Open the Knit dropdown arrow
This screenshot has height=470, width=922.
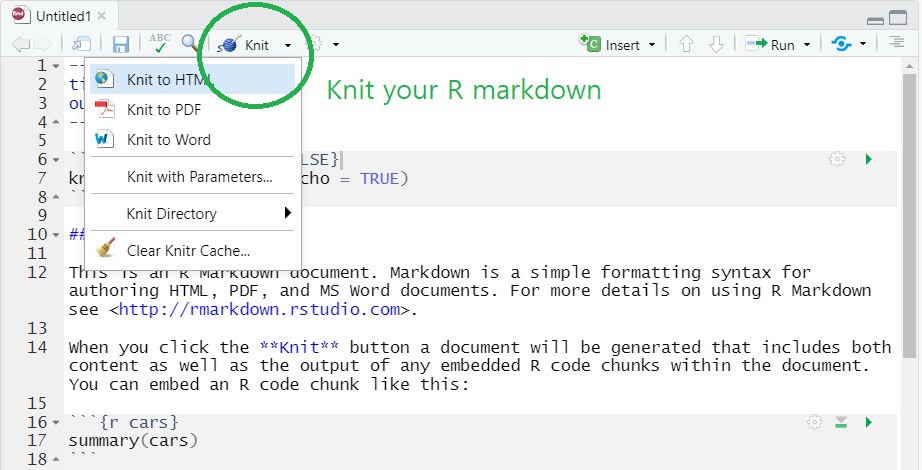click(x=288, y=45)
